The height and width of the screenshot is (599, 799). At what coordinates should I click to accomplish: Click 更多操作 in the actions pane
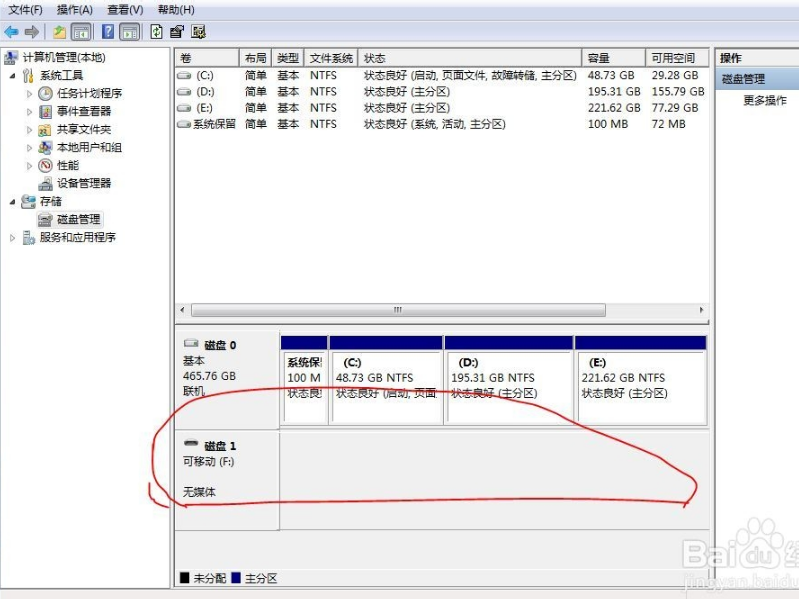(764, 101)
